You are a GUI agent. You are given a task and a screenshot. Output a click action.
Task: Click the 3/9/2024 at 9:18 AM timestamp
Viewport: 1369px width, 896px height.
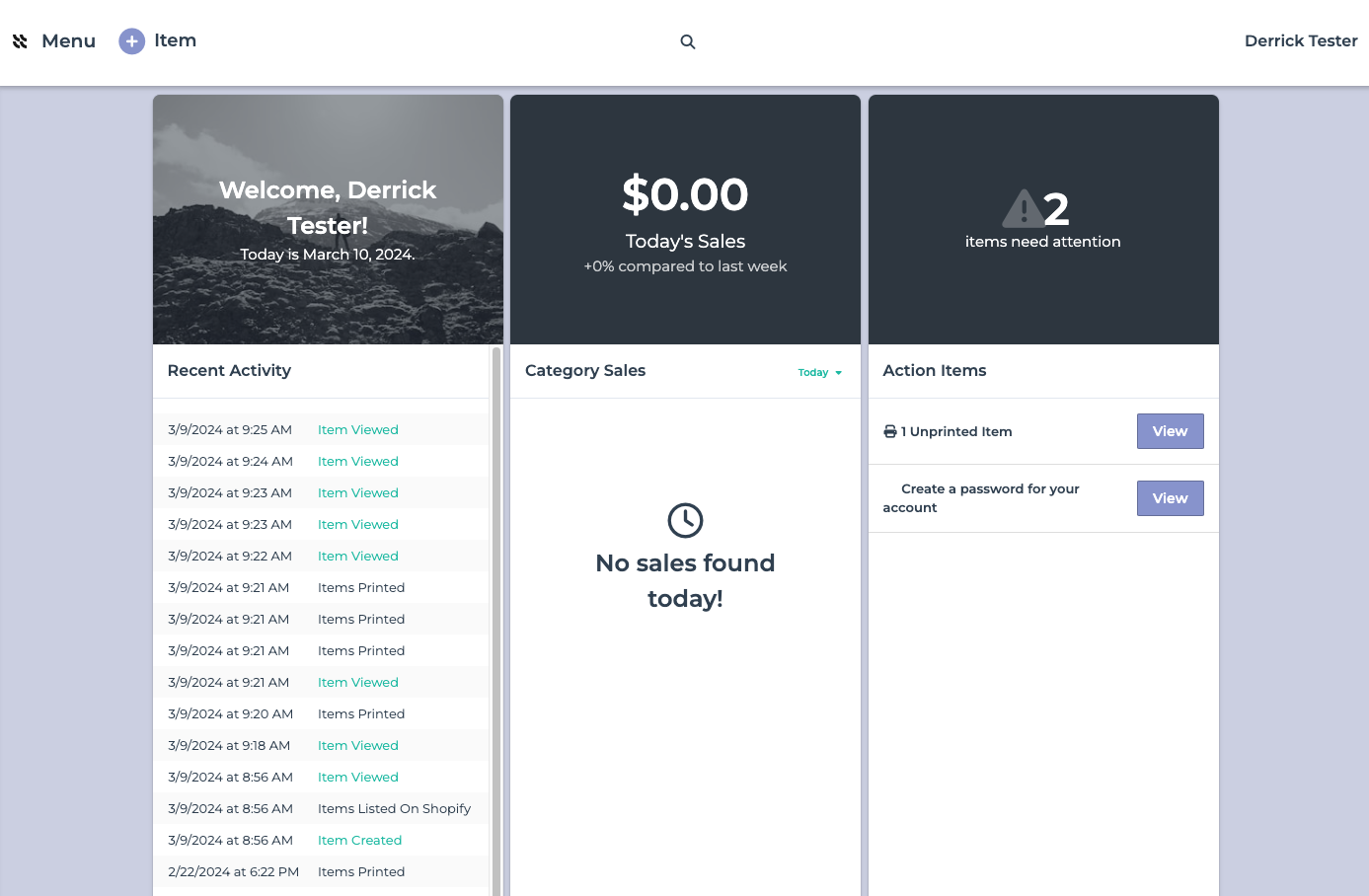[229, 745]
